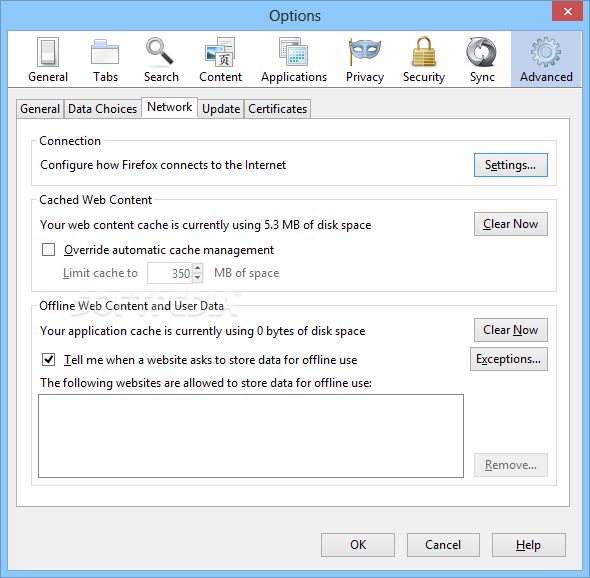Open the General options panel icon

click(x=48, y=60)
